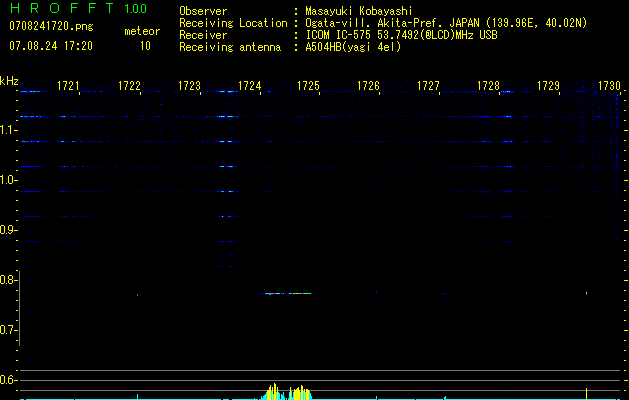This screenshot has width=629, height=400.
Task: Click time marker 1730
Action: pyautogui.click(x=609, y=86)
